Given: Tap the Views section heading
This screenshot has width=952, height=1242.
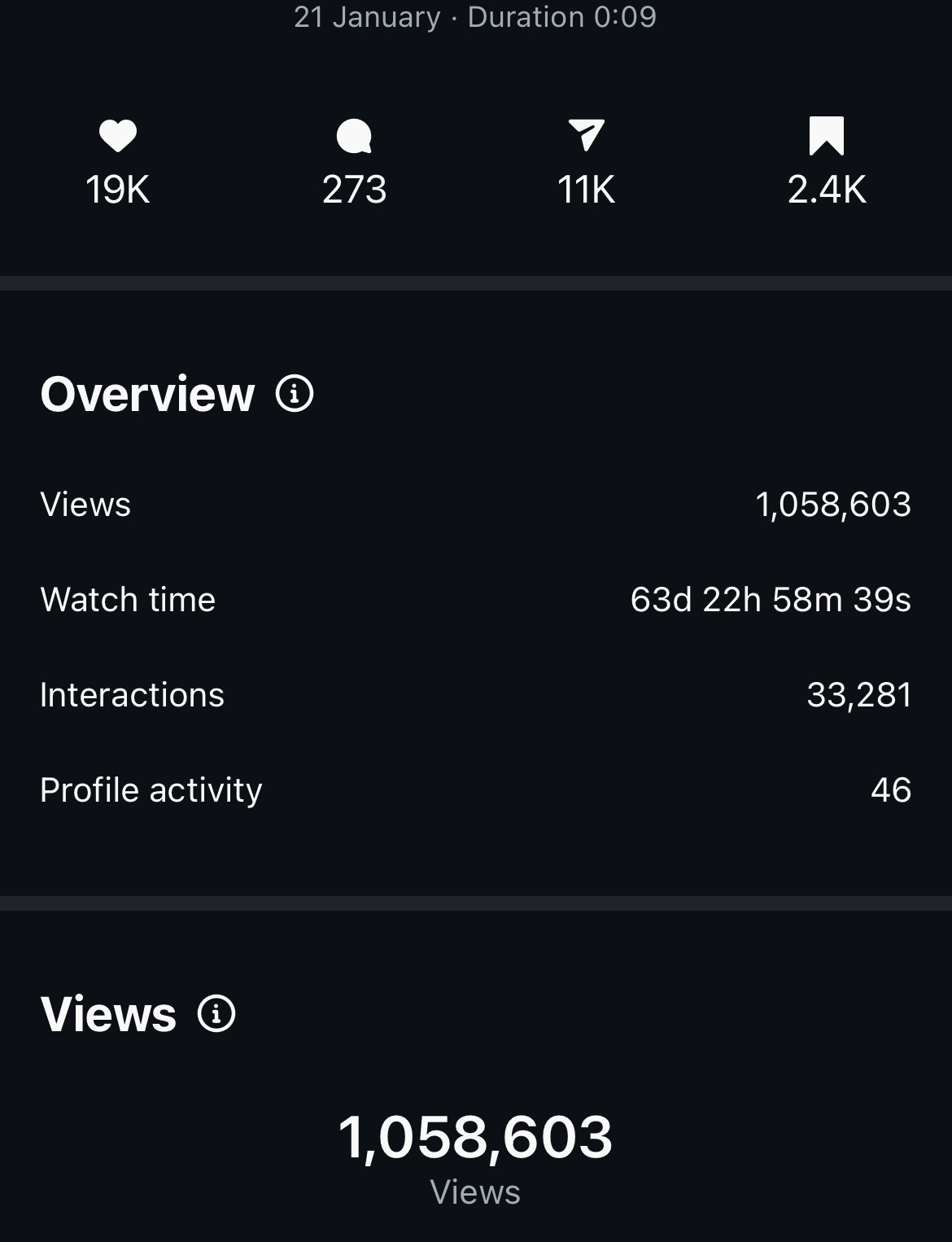Looking at the screenshot, I should [108, 1014].
